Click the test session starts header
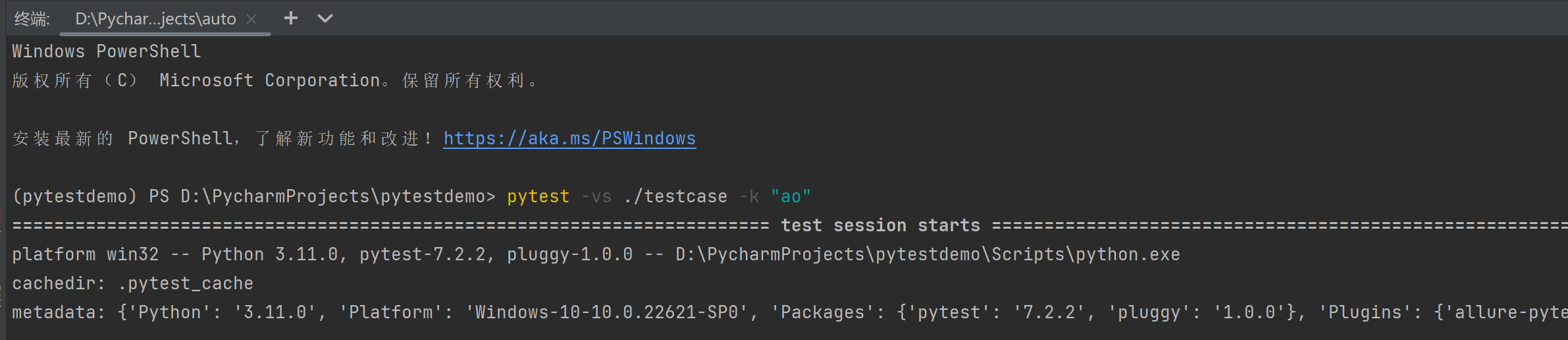Viewport: 1568px width, 340px height. pyautogui.click(x=880, y=225)
